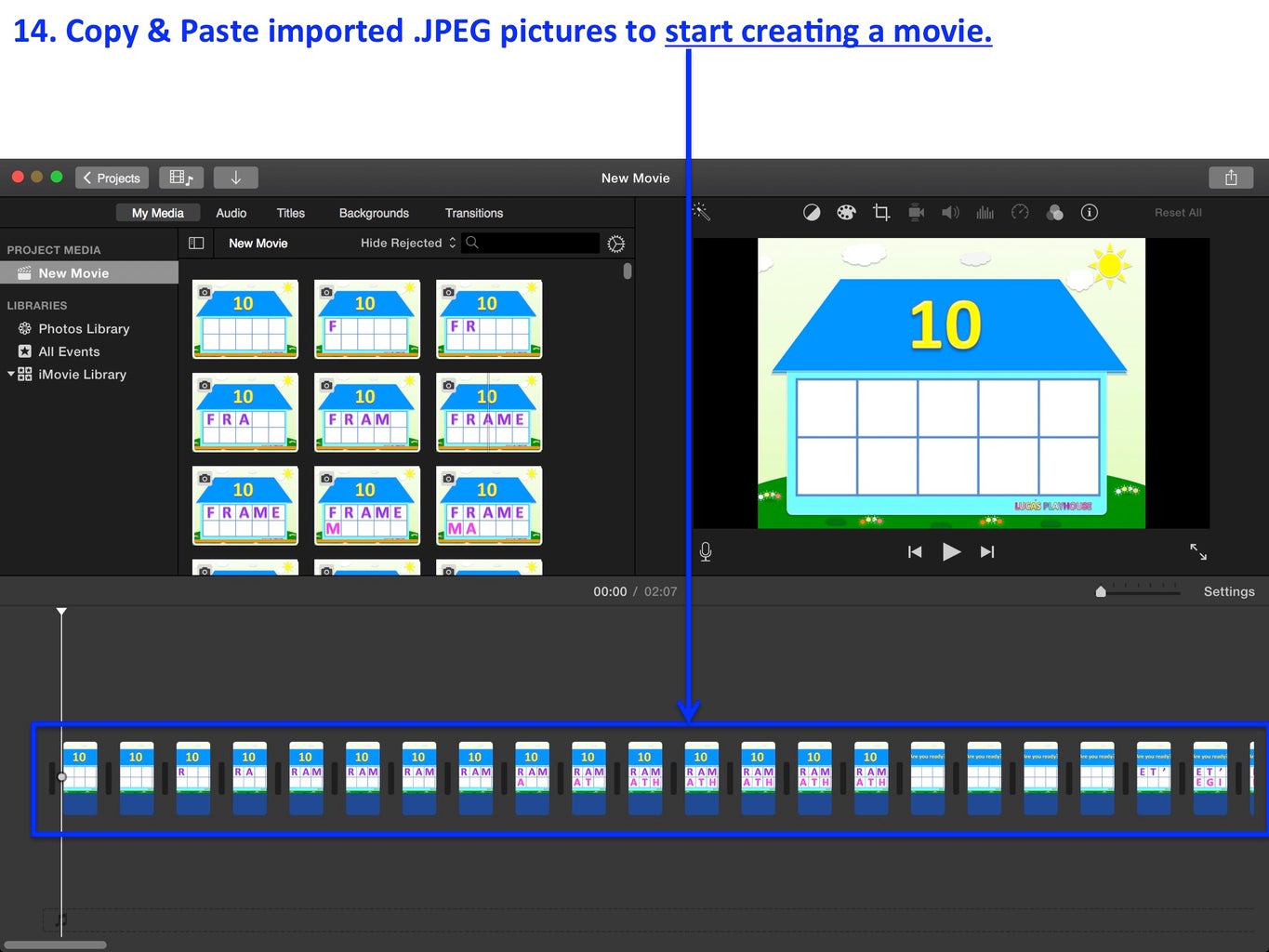
Task: Open the Volume adjustment controls
Action: 950,212
